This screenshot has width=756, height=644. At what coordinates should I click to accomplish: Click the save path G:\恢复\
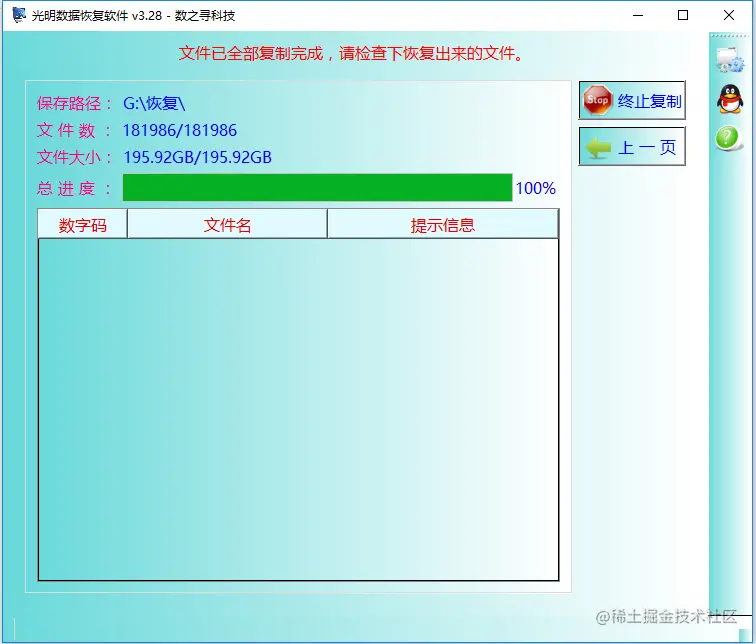(154, 103)
